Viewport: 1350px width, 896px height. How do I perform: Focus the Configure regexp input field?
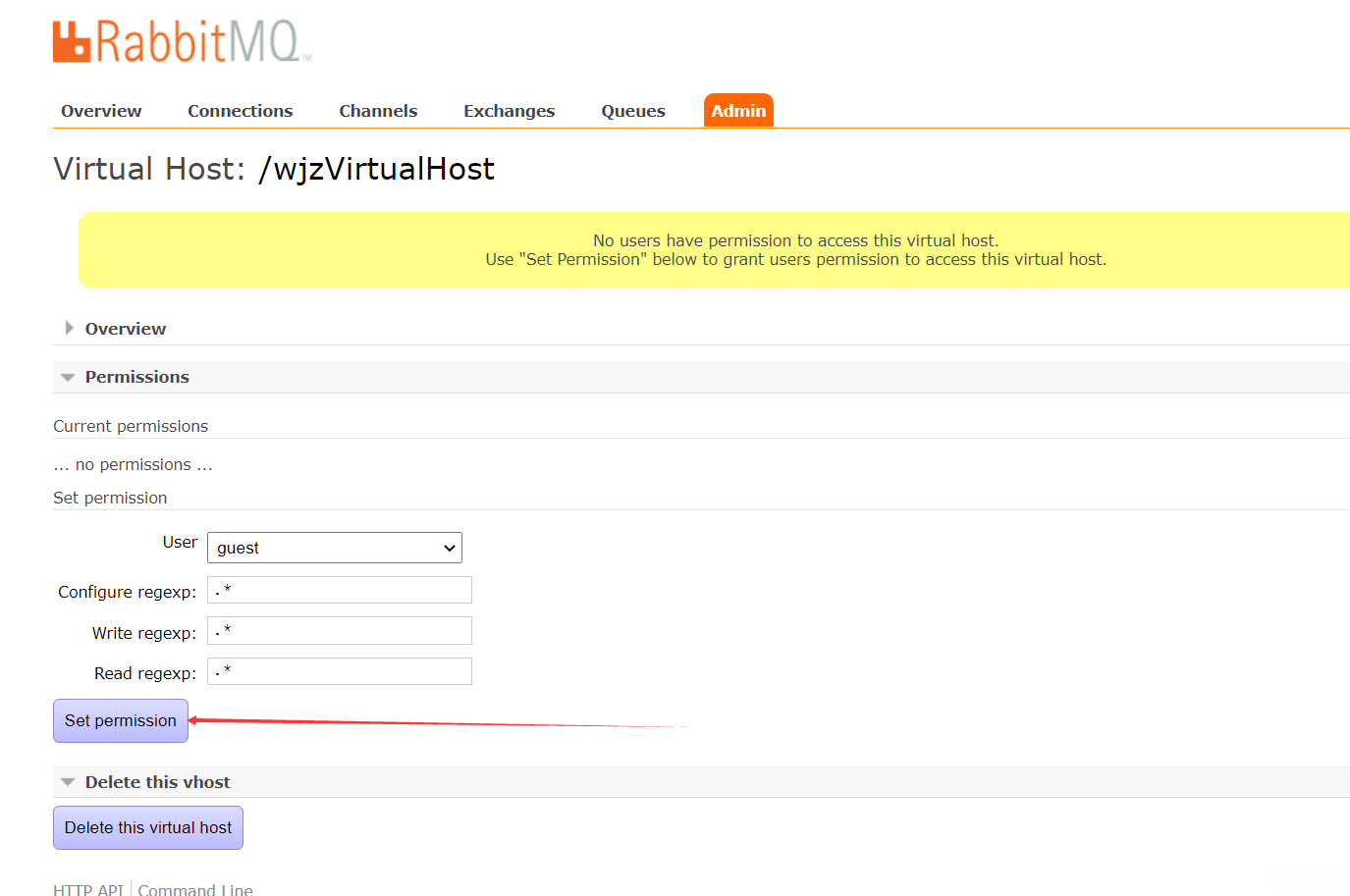click(x=340, y=590)
